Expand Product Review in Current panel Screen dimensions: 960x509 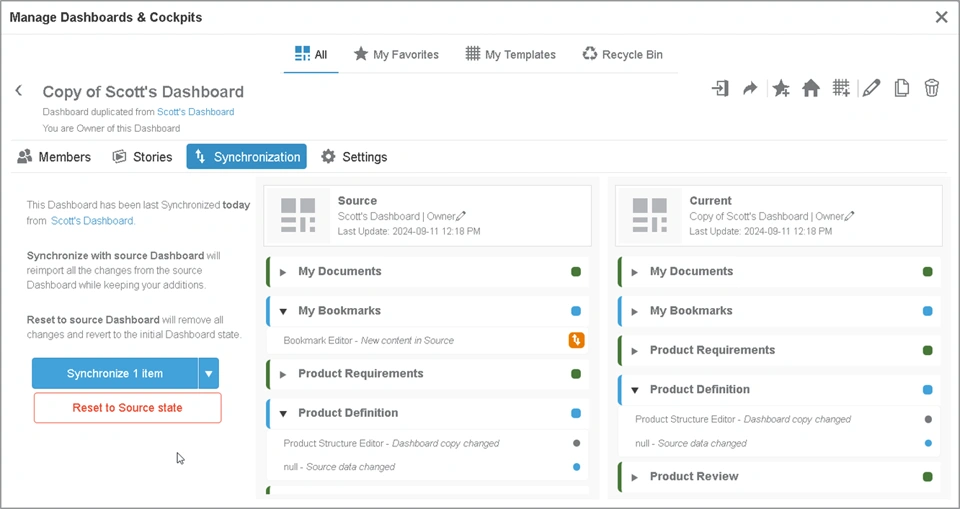635,477
